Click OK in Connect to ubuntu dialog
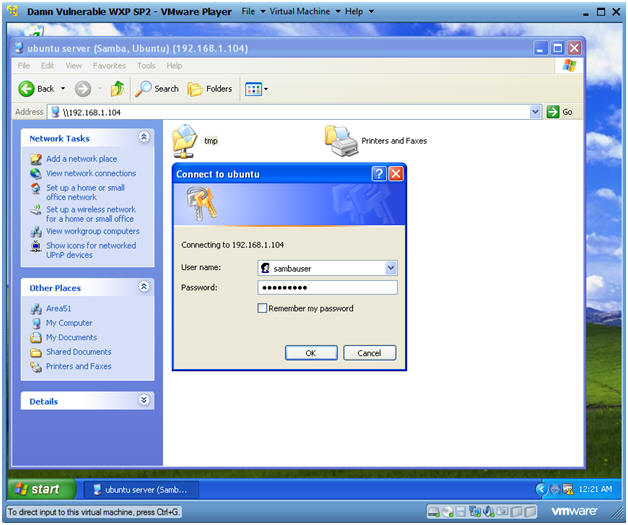The image size is (628, 525). [x=311, y=353]
